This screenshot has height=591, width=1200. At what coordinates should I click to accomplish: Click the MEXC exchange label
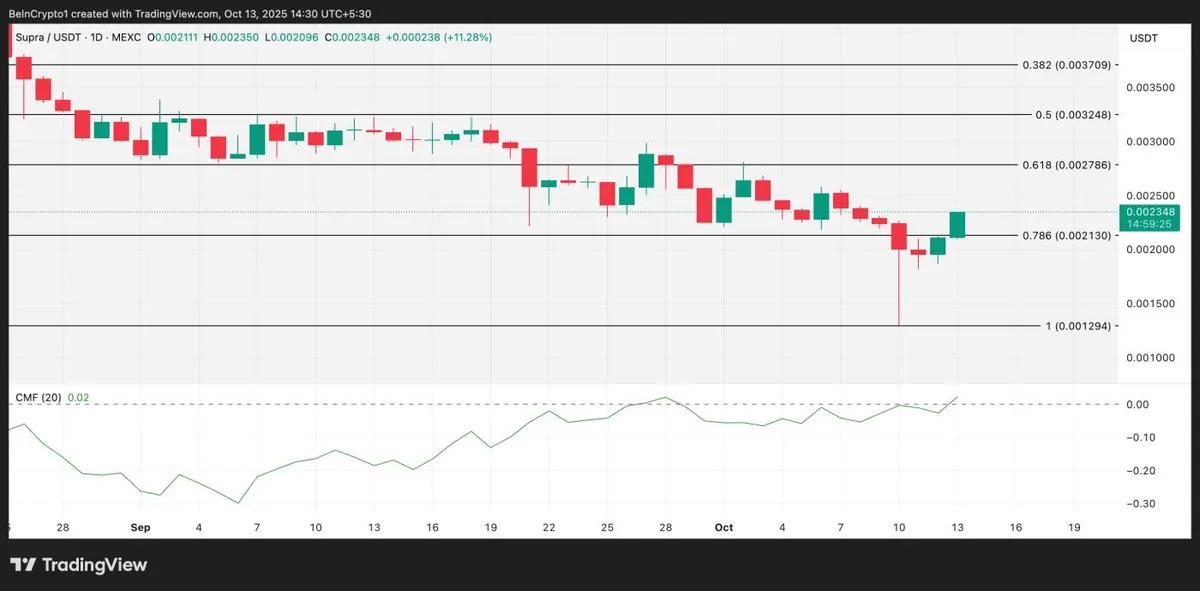coord(124,37)
